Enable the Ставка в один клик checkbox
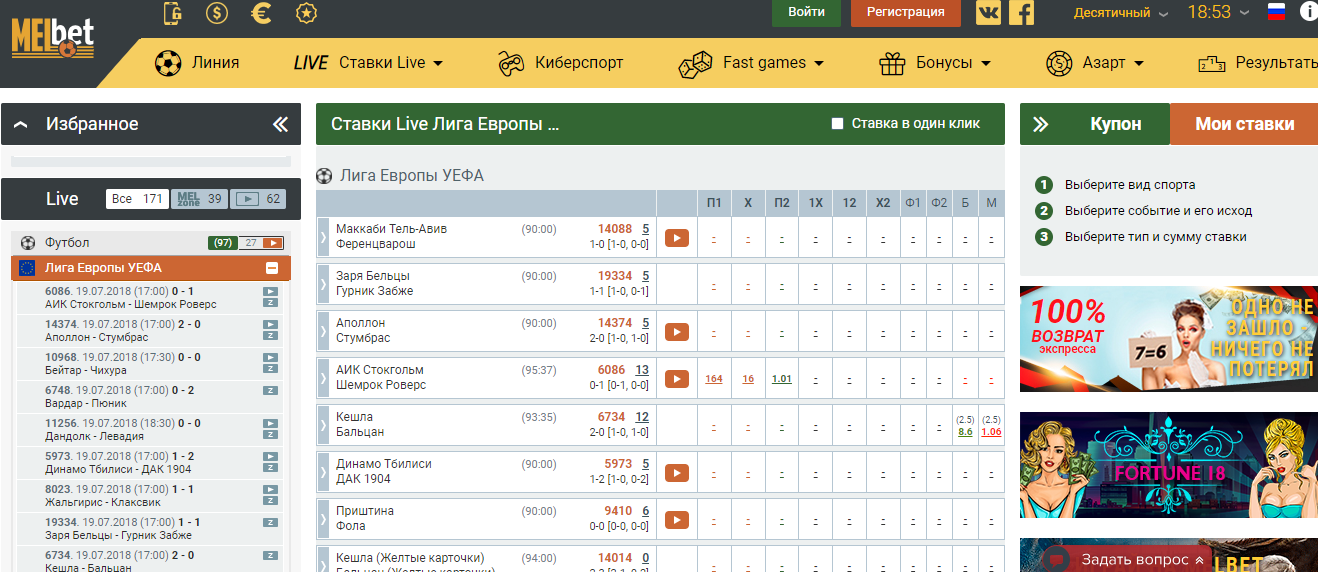1318x572 pixels. coord(838,124)
